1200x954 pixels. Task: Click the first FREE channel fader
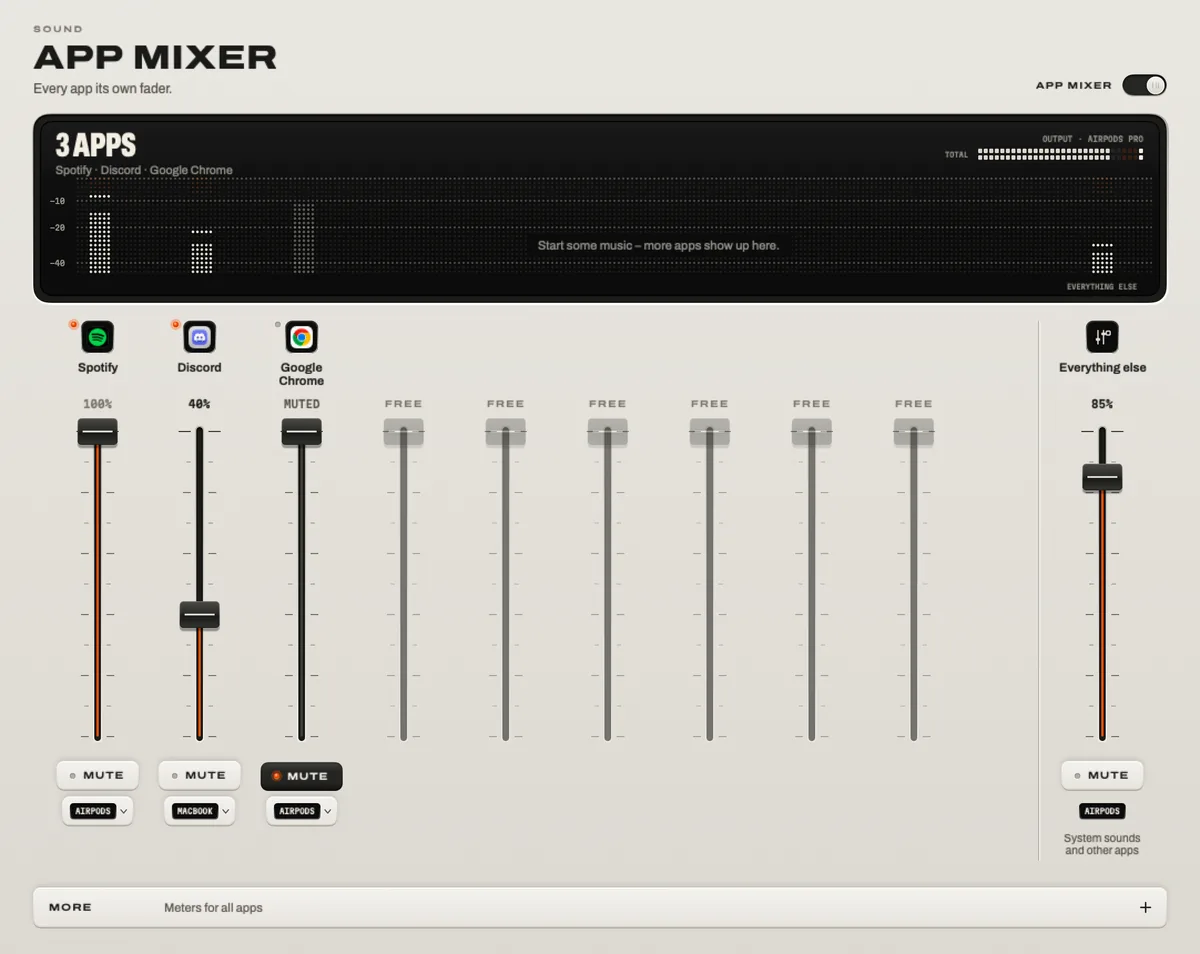[403, 432]
